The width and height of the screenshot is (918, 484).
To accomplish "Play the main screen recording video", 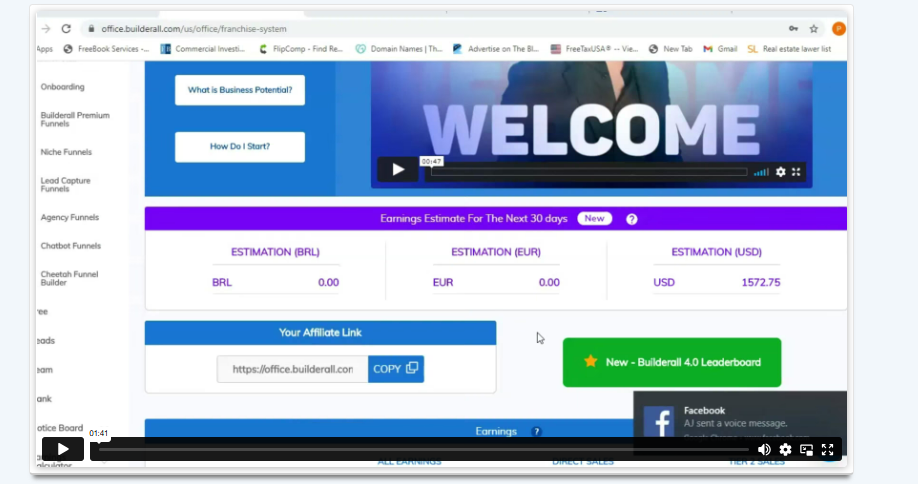I will 63,449.
